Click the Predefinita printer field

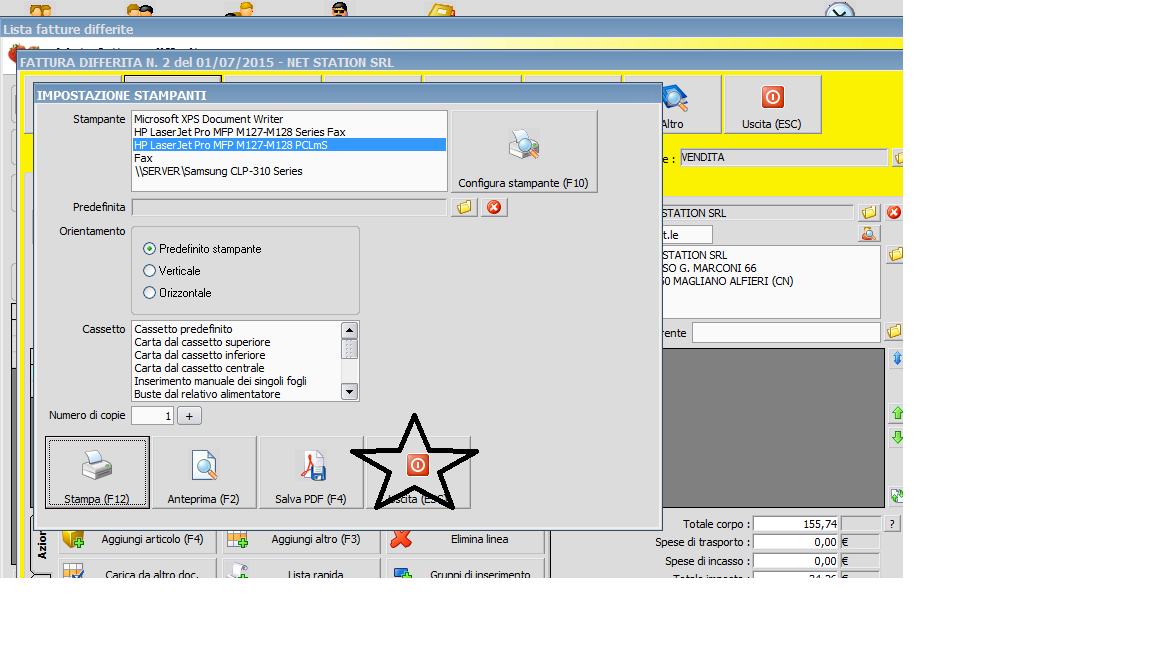coord(289,207)
